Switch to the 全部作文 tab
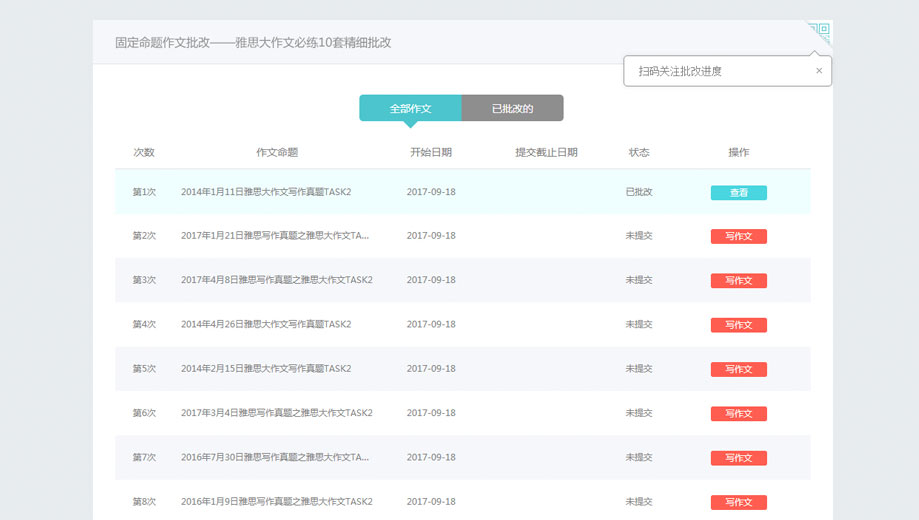Screen dimensions: 919x520 (410, 108)
